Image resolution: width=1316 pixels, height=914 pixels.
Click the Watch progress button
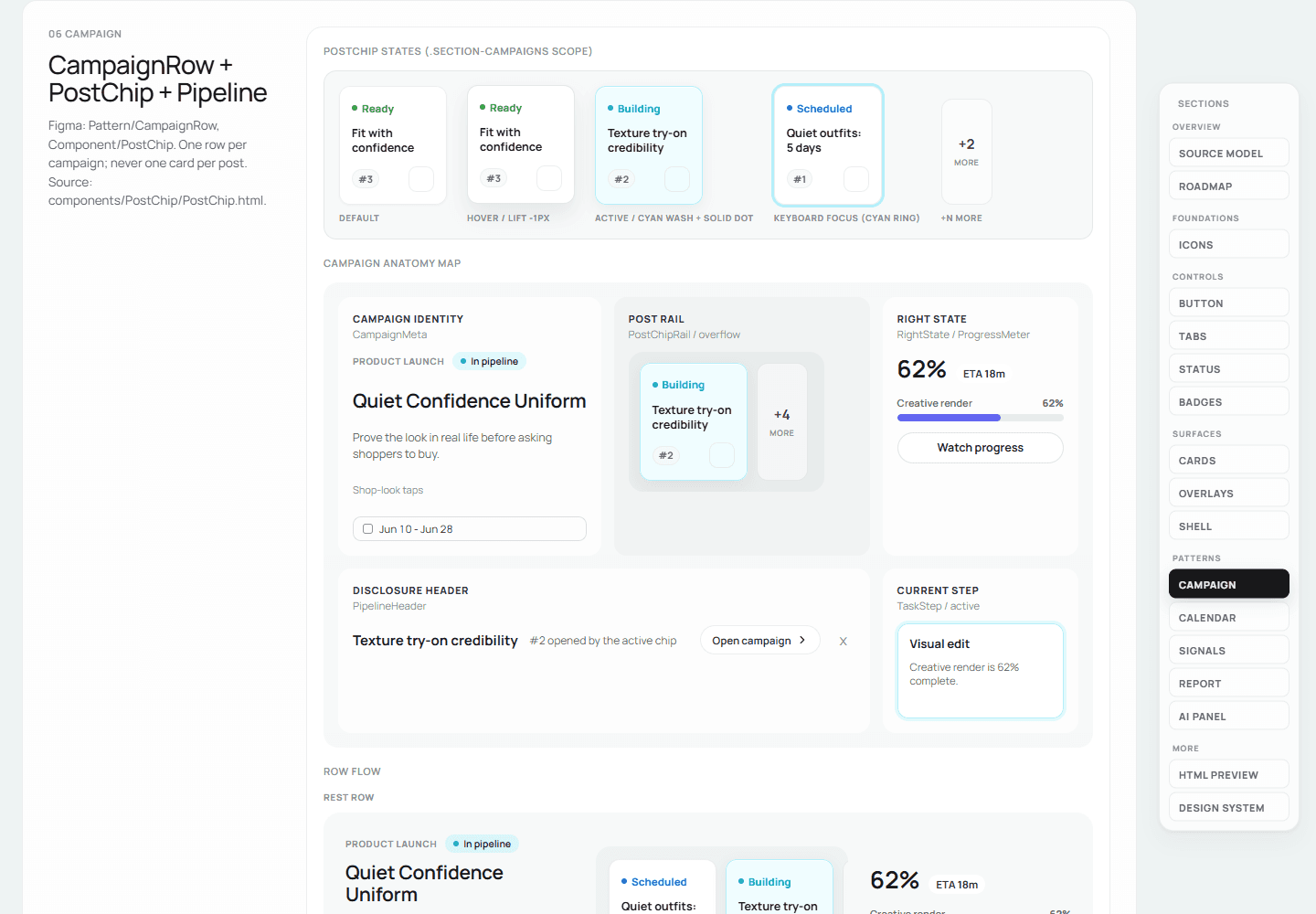(980, 448)
